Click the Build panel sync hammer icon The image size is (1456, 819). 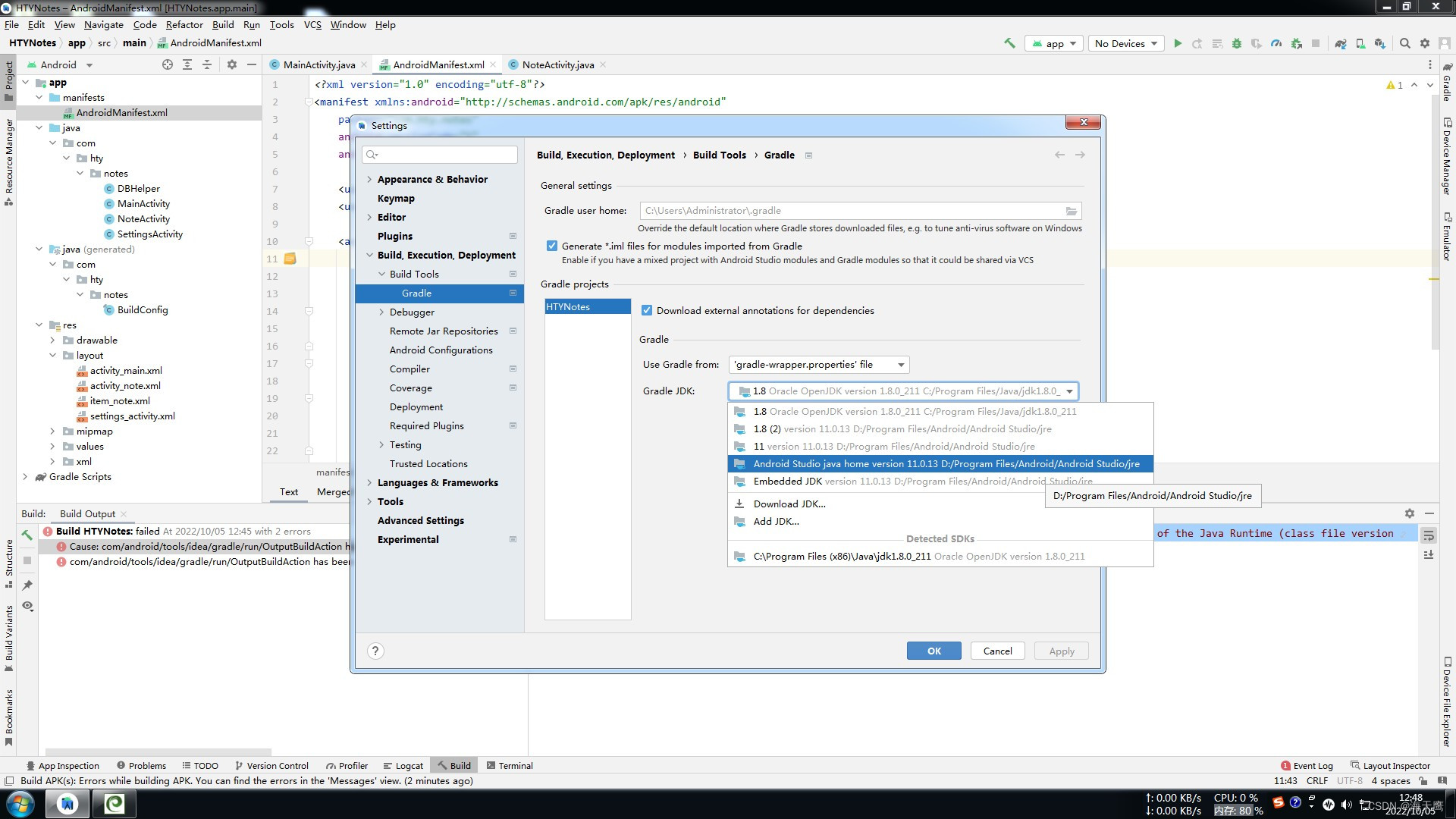pyautogui.click(x=27, y=535)
